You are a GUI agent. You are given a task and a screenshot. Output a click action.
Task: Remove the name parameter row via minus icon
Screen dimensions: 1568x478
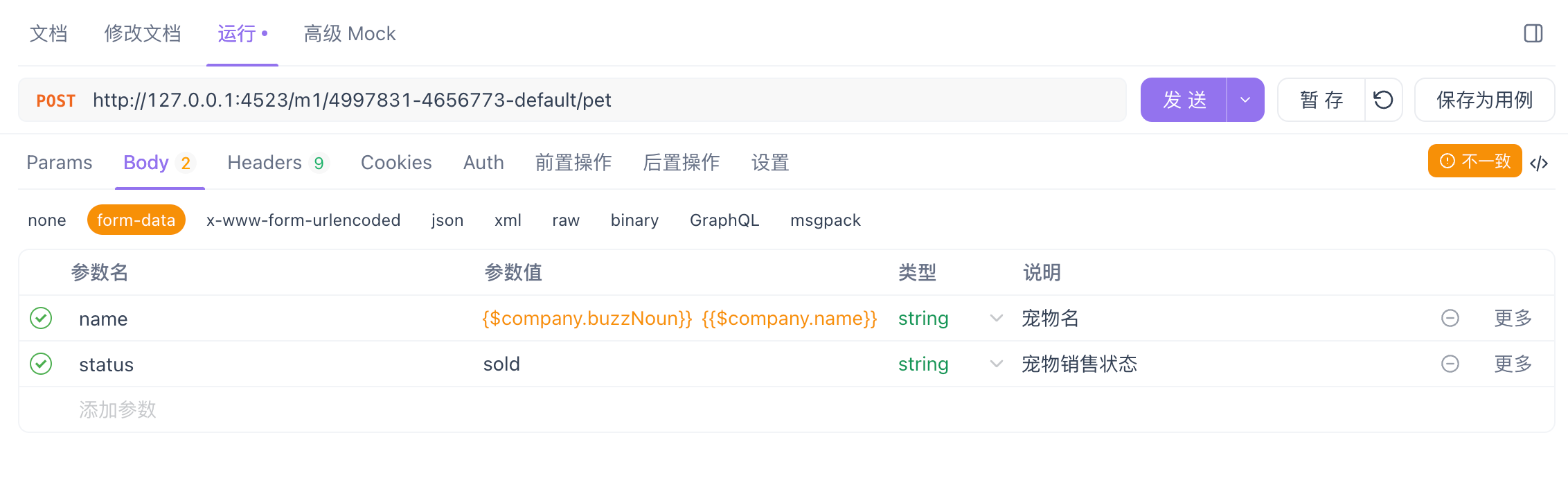[1450, 318]
